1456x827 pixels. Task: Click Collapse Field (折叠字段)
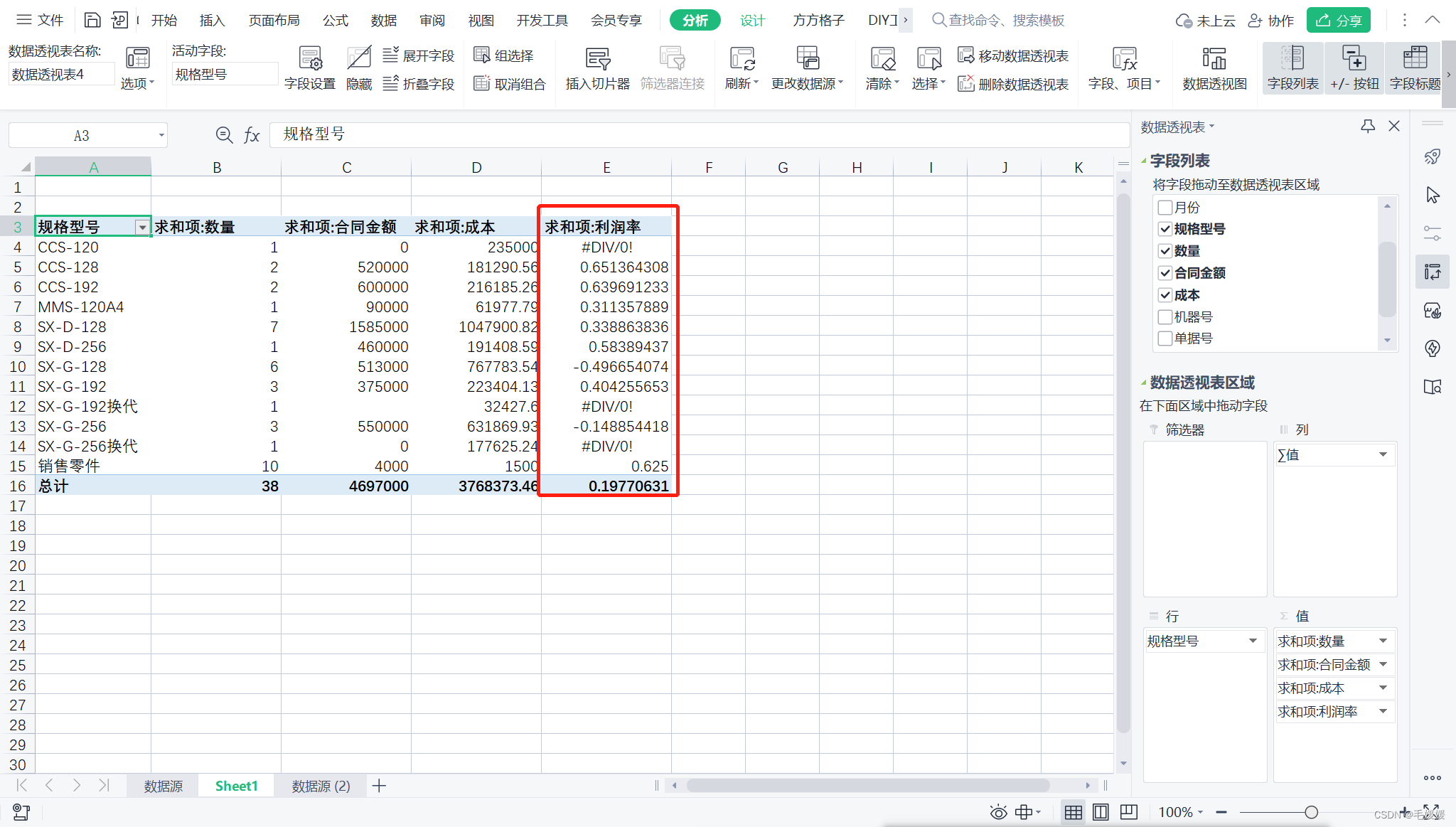click(418, 84)
